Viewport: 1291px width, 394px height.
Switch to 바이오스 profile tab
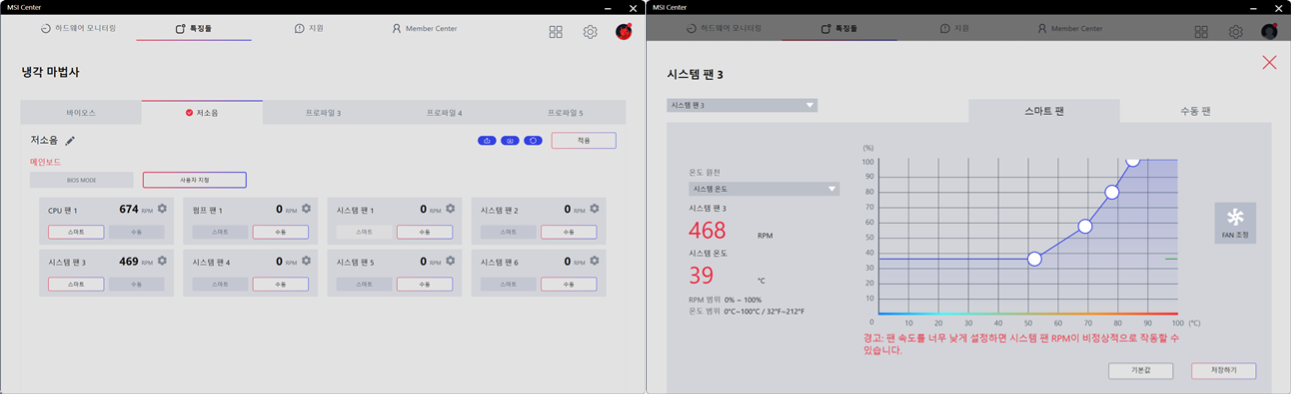81,112
